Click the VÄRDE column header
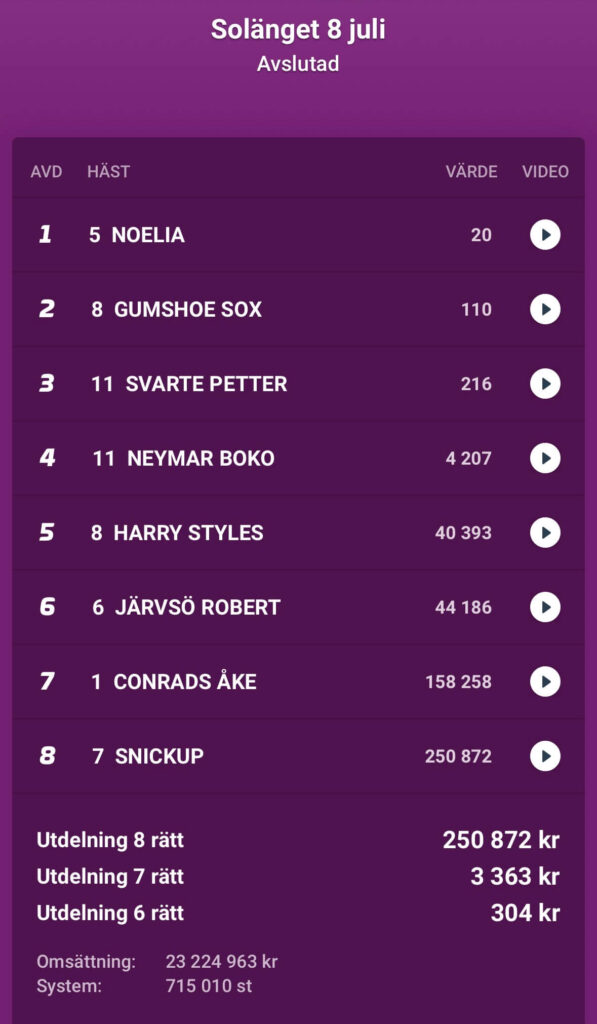The width and height of the screenshot is (597, 1024). tap(472, 172)
